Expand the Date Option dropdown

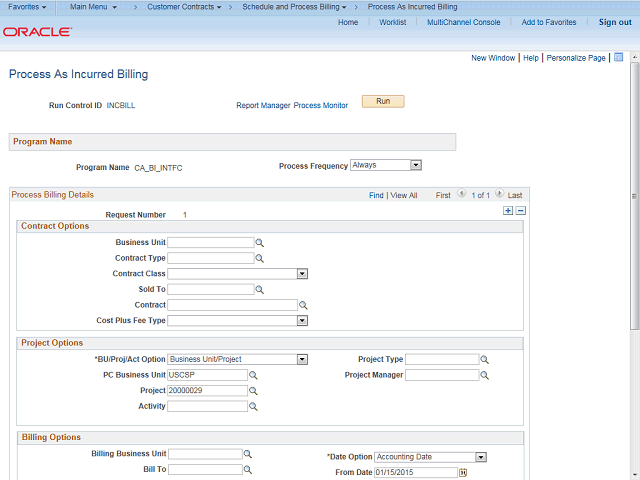(x=481, y=457)
